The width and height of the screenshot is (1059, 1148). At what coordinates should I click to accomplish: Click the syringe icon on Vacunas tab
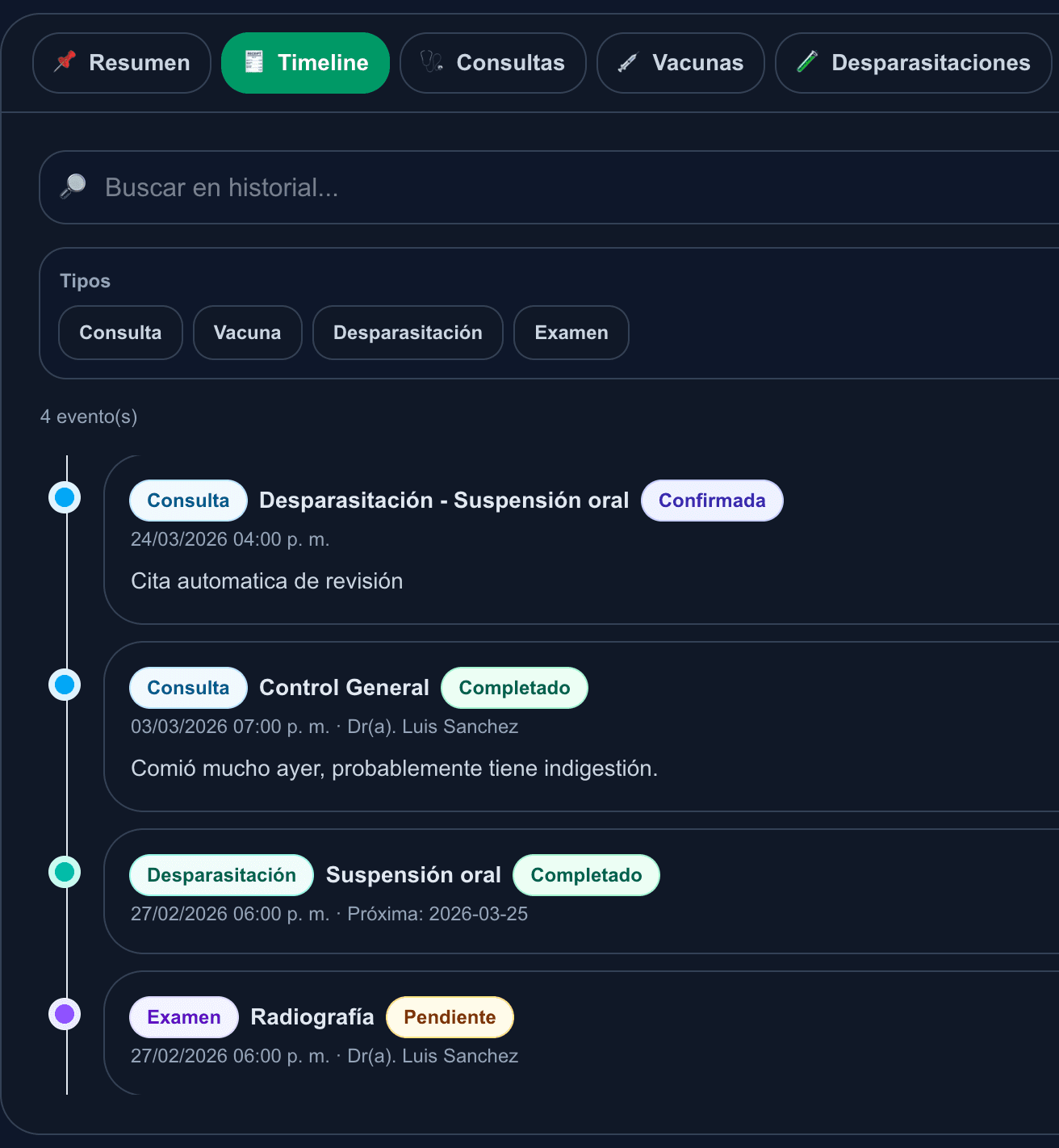pyautogui.click(x=628, y=62)
